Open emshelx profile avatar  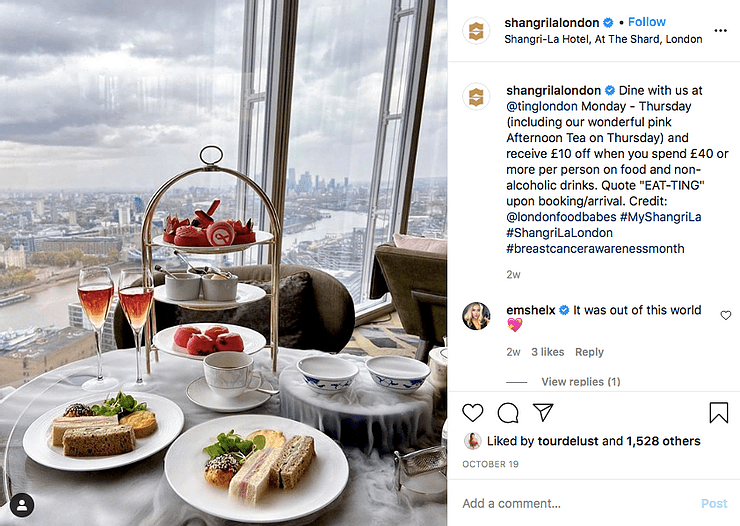(476, 316)
